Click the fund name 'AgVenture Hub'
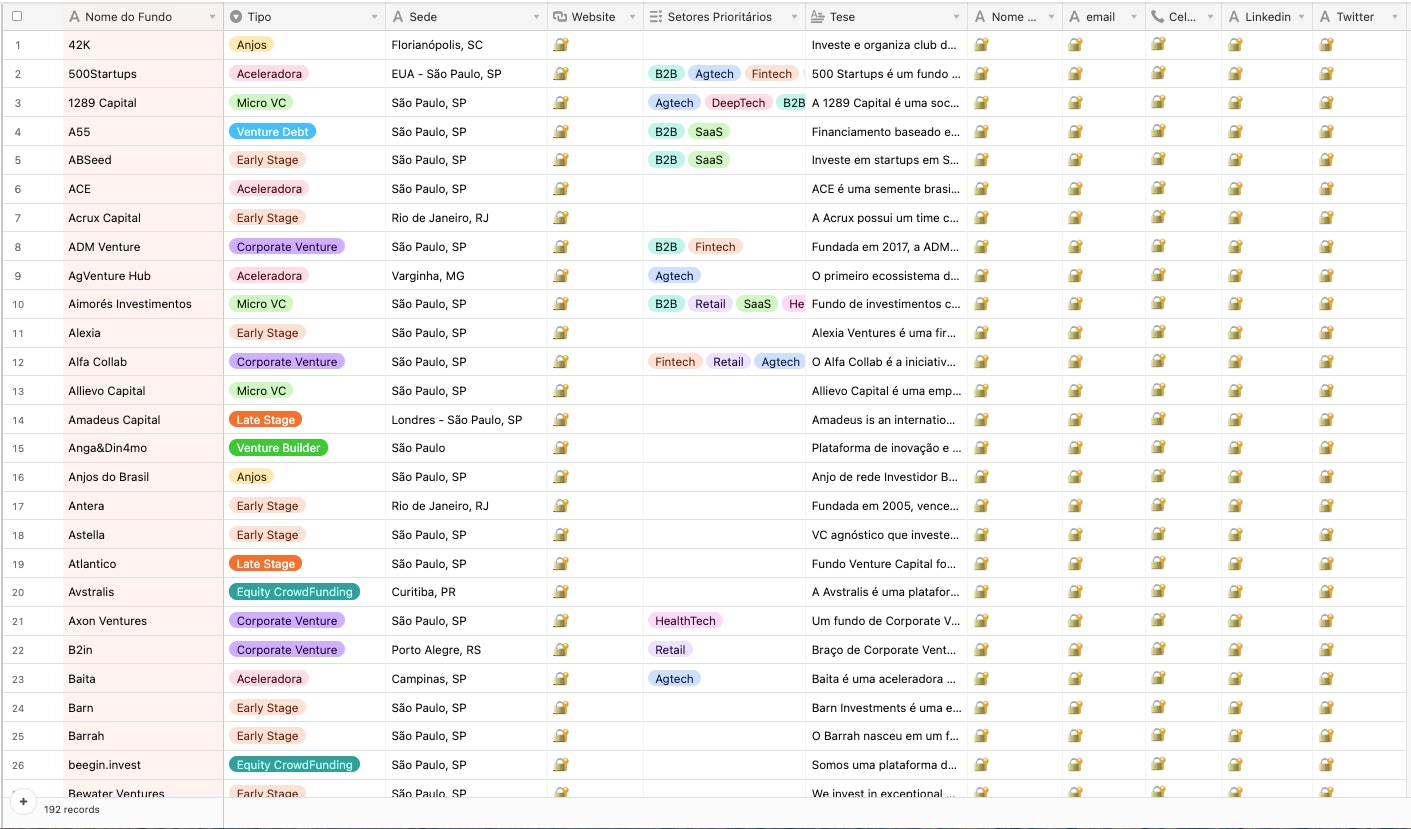This screenshot has height=829, width=1411. click(x=109, y=276)
